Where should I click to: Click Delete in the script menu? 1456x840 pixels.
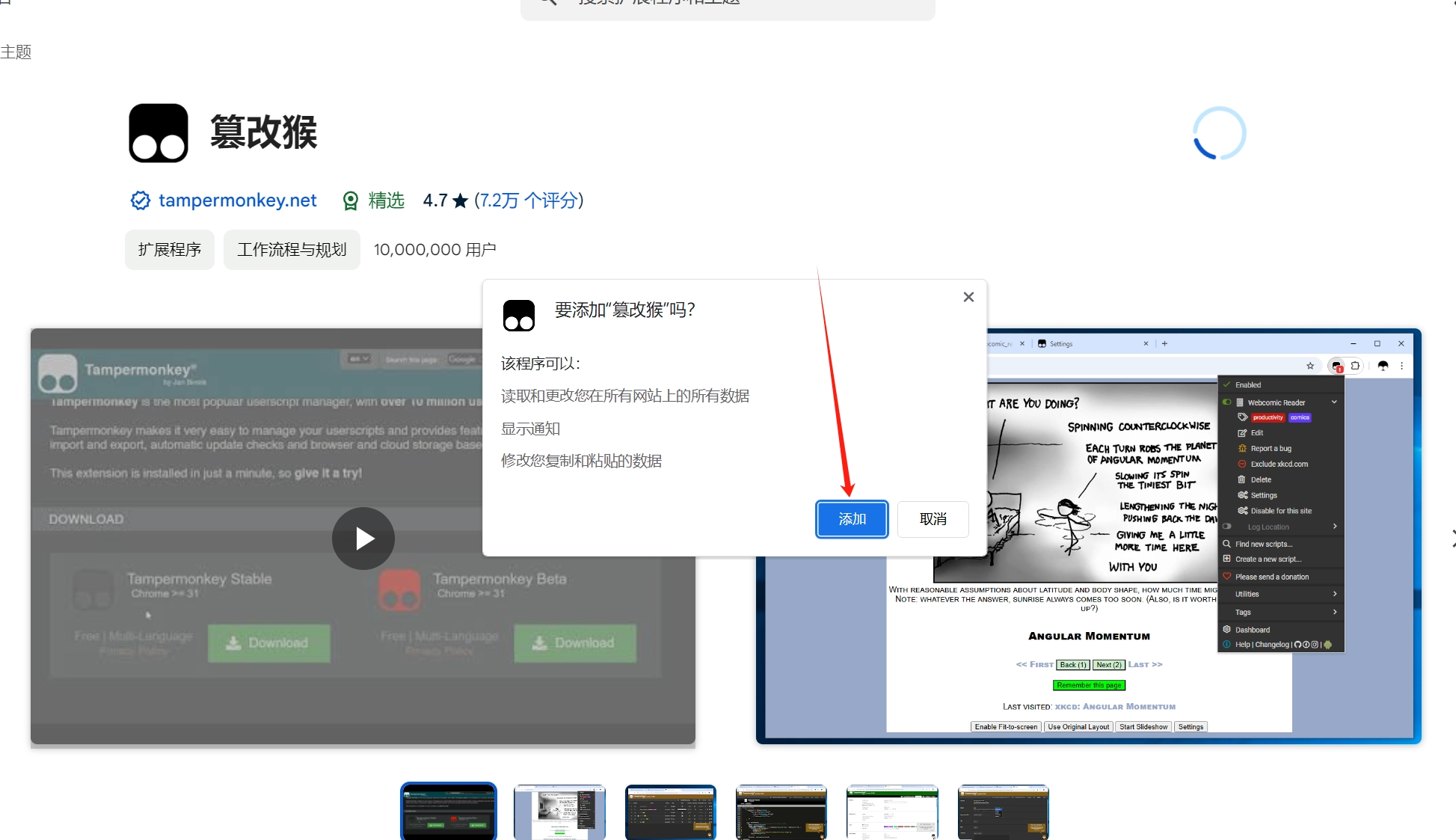point(1261,480)
